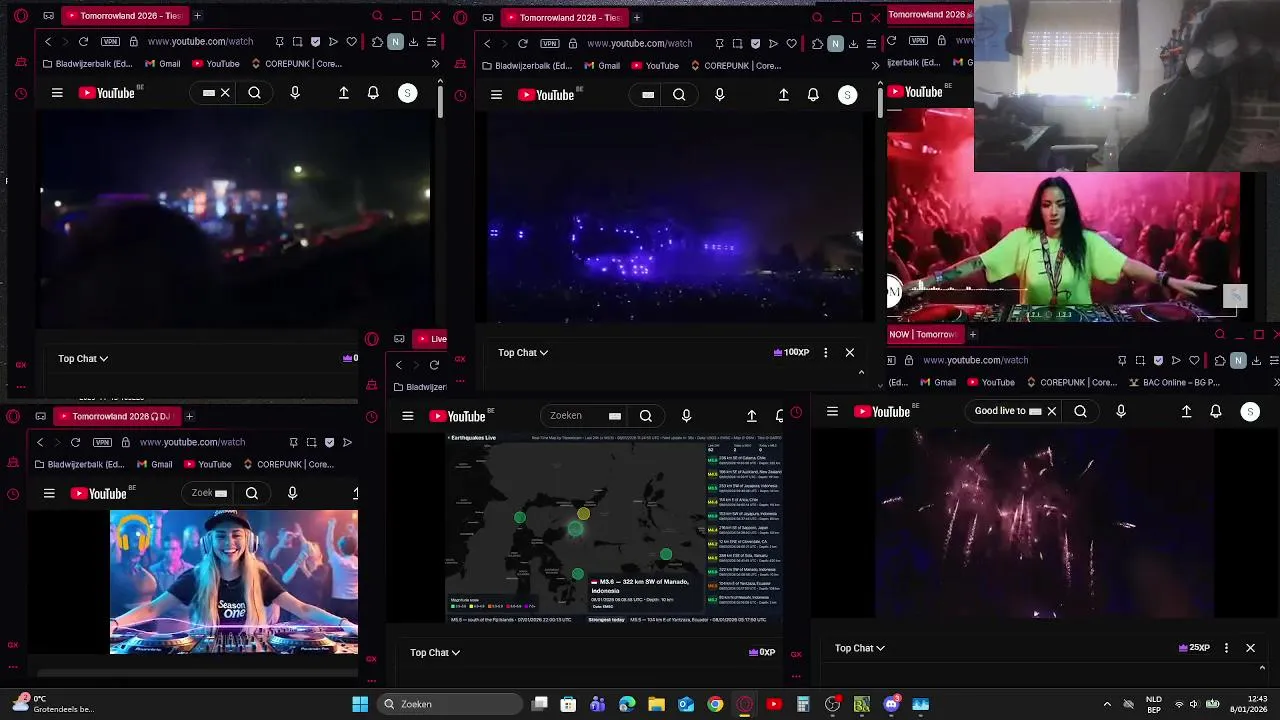
Task: Close the chat panel beside 25XP badge
Action: (x=1250, y=648)
